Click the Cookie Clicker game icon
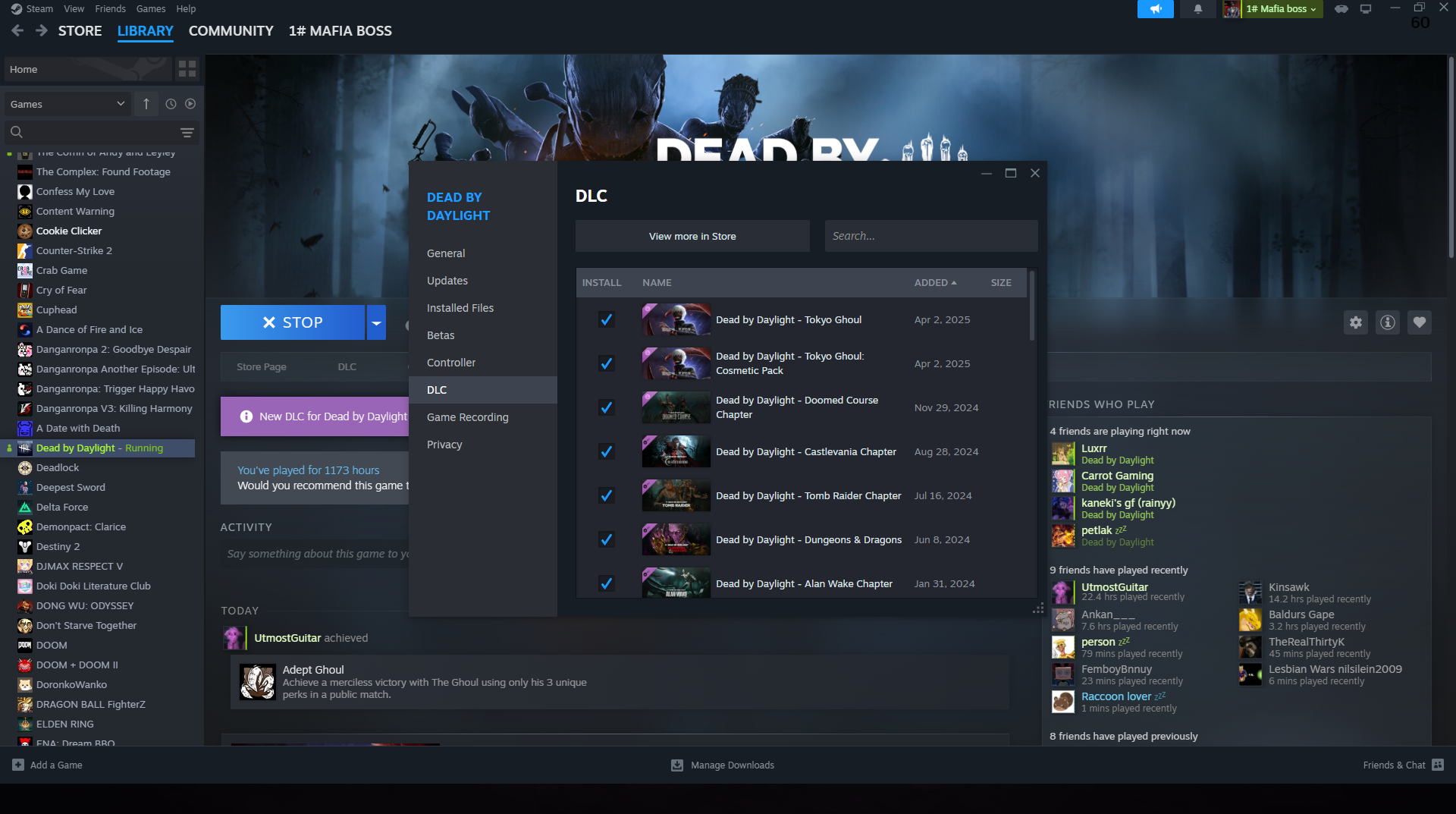1456x814 pixels. coord(25,231)
